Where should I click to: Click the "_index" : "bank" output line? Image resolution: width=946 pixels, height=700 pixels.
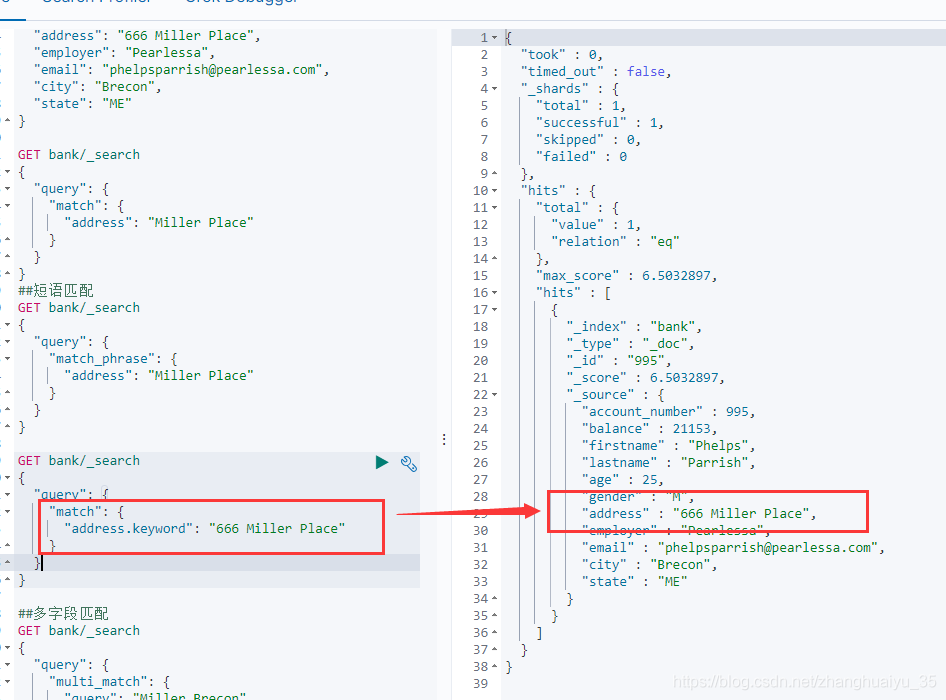[633, 326]
